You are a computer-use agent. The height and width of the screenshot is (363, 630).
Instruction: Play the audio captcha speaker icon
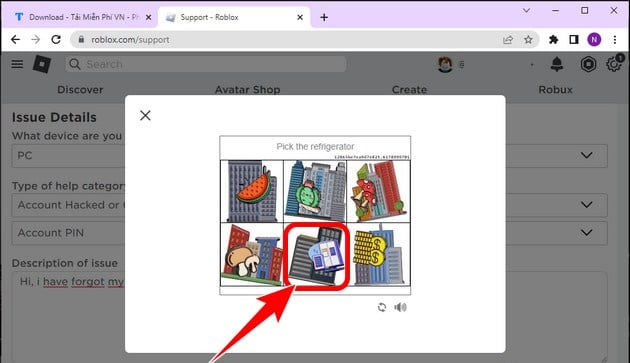pos(401,308)
